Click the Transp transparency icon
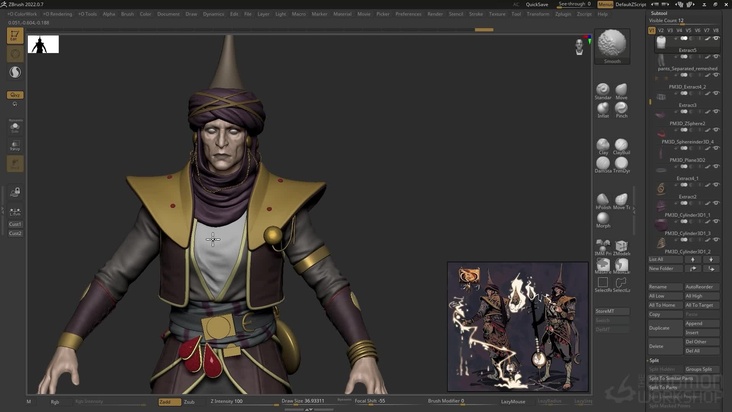732x412 pixels. pyautogui.click(x=15, y=146)
